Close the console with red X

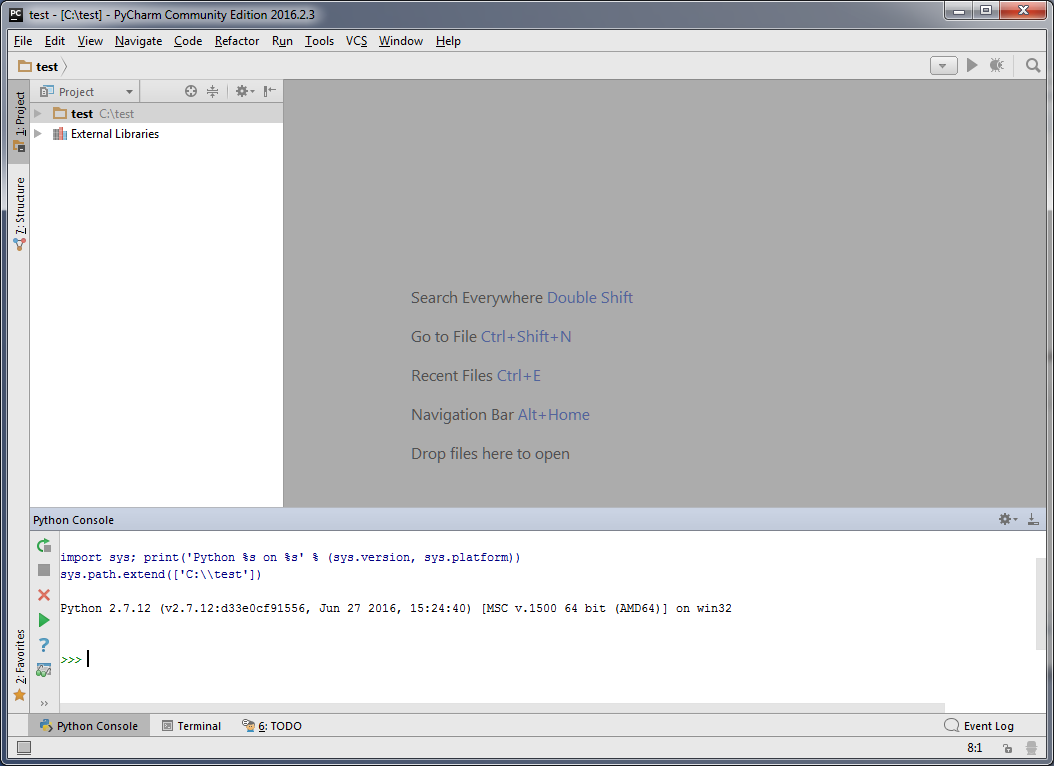(x=44, y=595)
